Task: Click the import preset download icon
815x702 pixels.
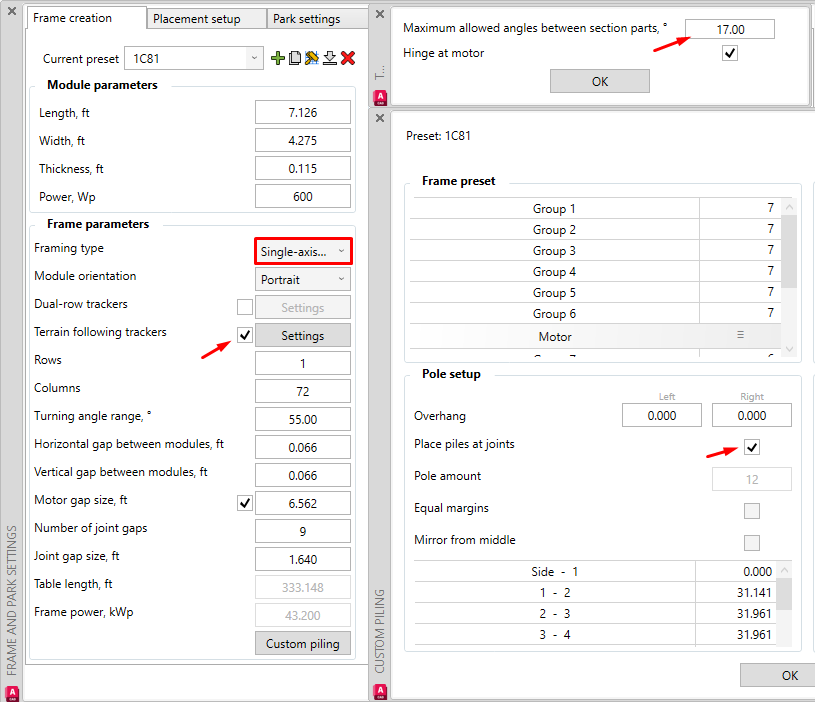Action: click(x=329, y=59)
